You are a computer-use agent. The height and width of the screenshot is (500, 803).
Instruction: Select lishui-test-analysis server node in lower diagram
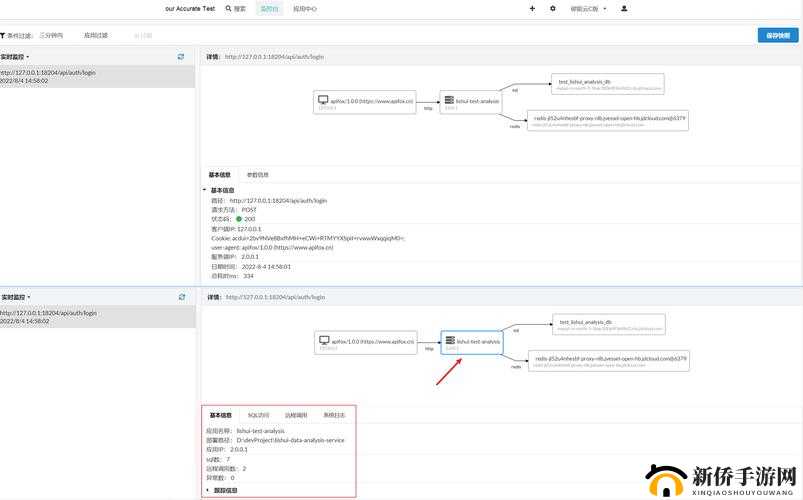[x=472, y=341]
